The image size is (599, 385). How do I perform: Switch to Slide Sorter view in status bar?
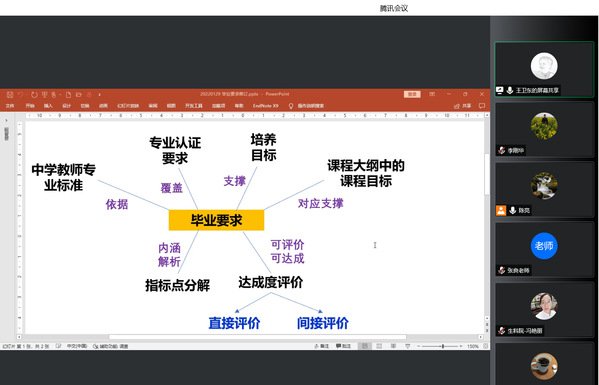[379, 346]
